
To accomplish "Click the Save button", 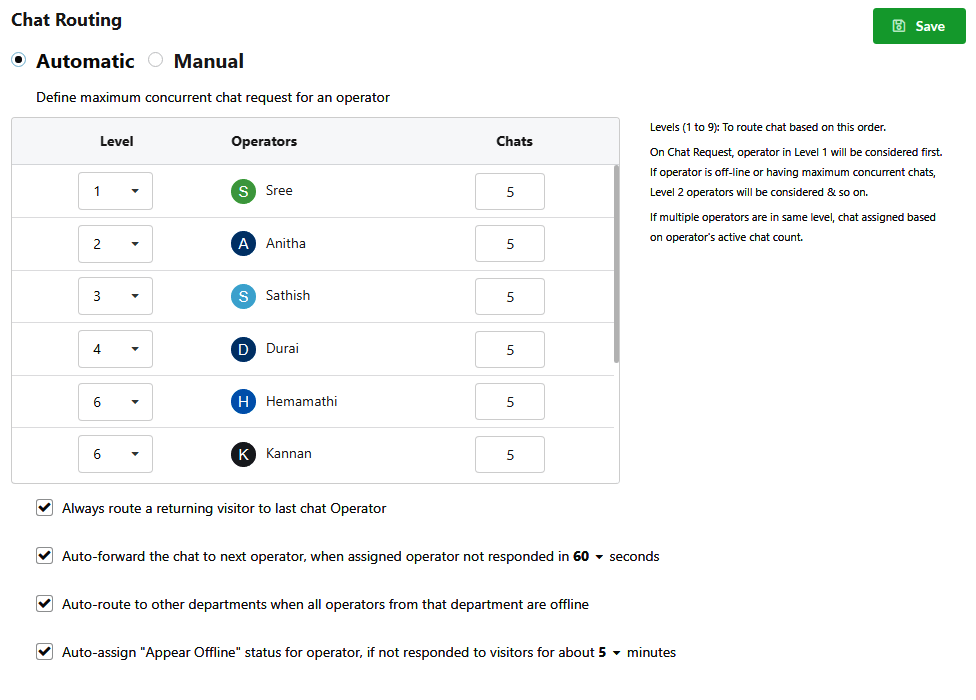I will 919,26.
